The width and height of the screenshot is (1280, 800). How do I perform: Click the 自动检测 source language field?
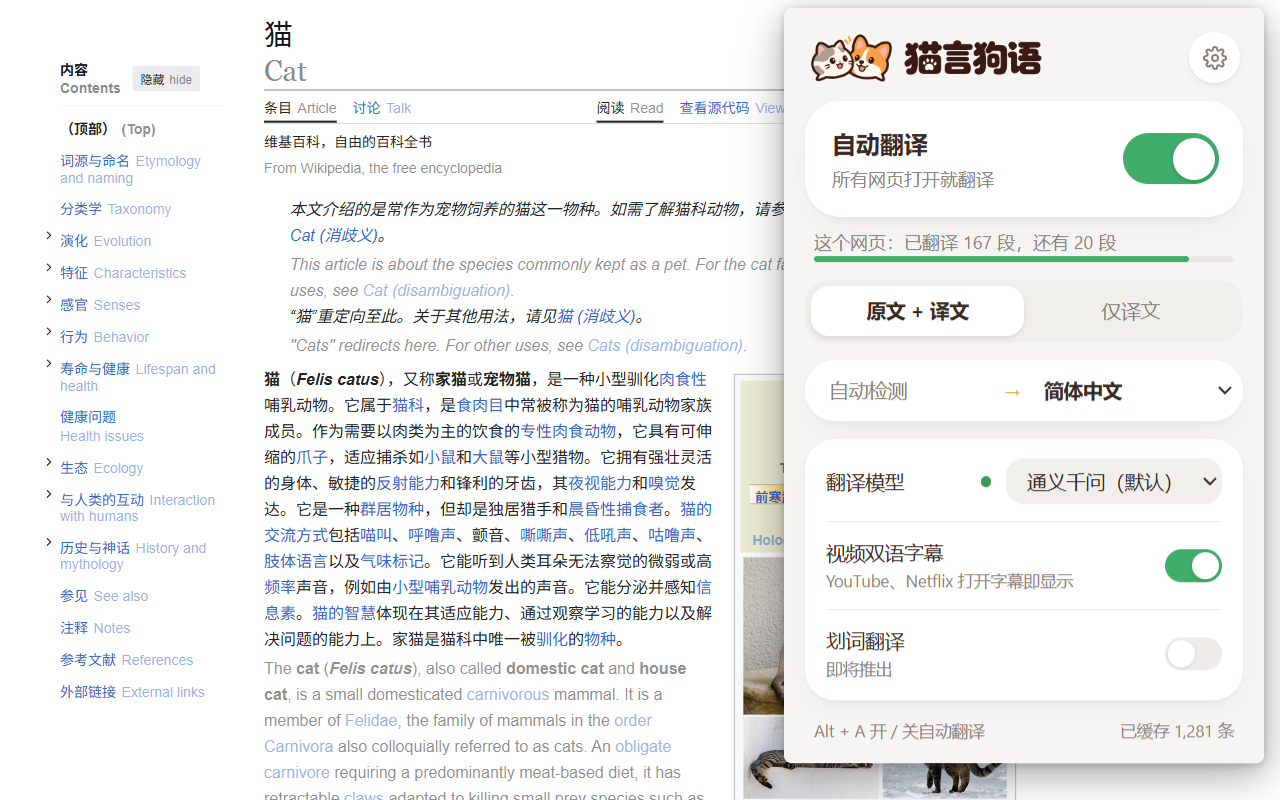(868, 391)
